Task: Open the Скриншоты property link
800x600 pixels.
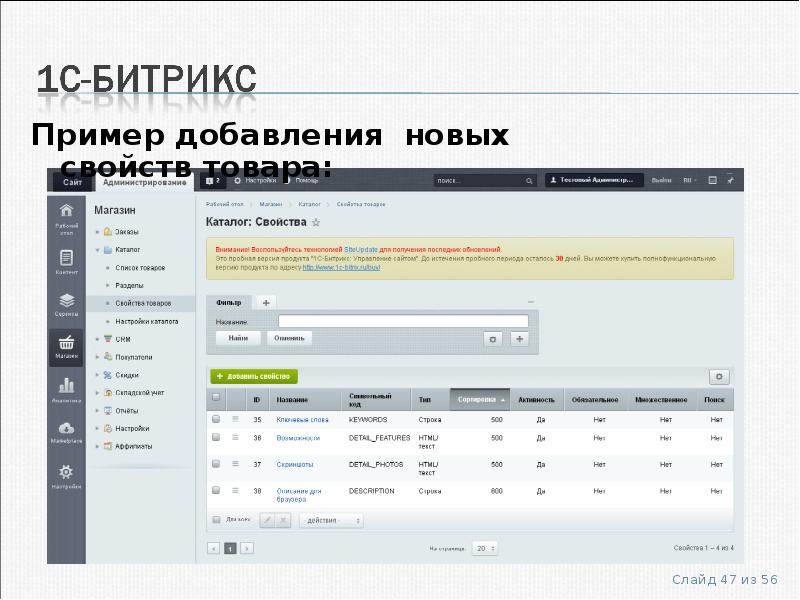Action: click(294, 464)
